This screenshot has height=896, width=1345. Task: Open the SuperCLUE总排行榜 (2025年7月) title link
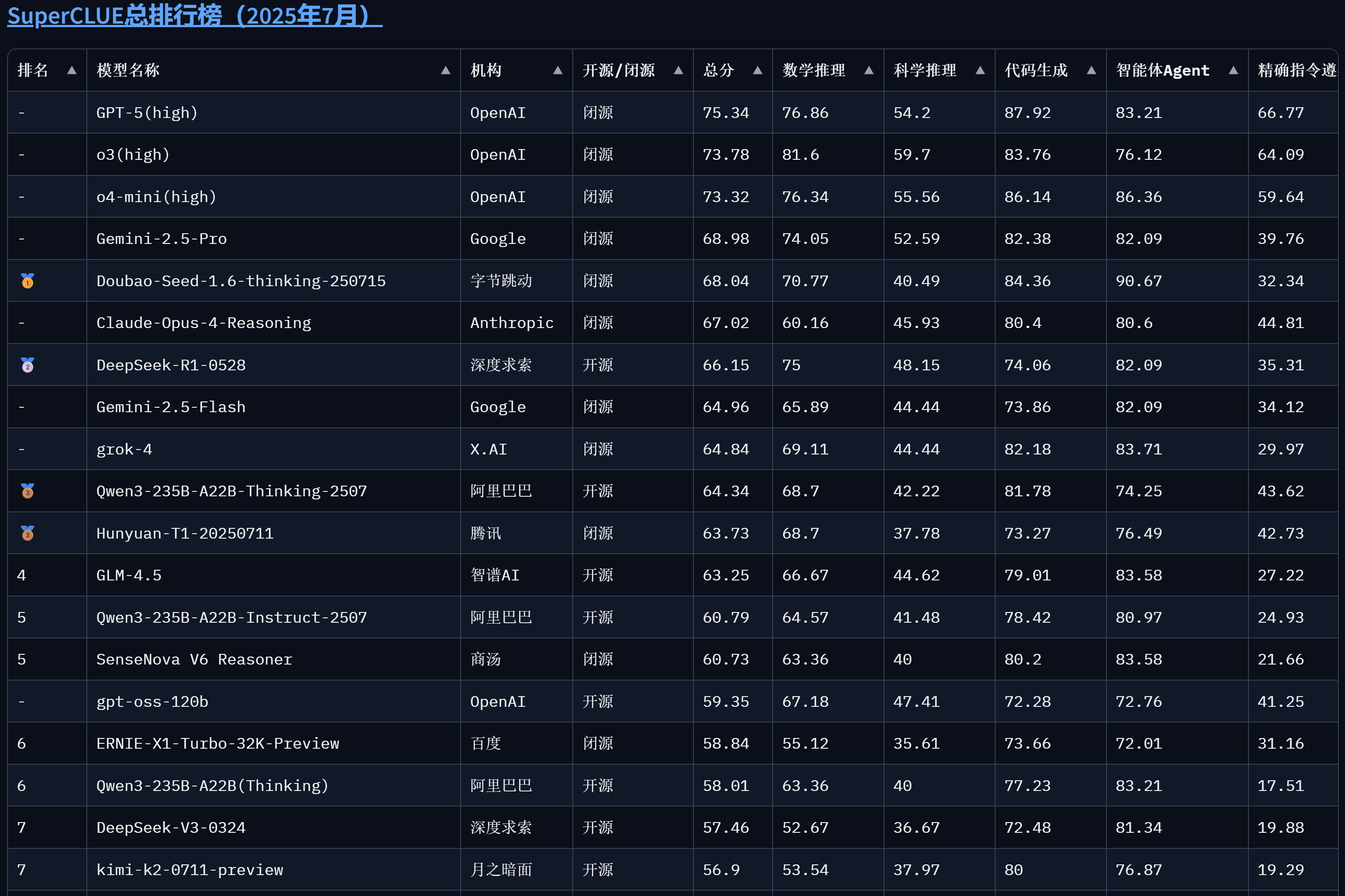195,16
